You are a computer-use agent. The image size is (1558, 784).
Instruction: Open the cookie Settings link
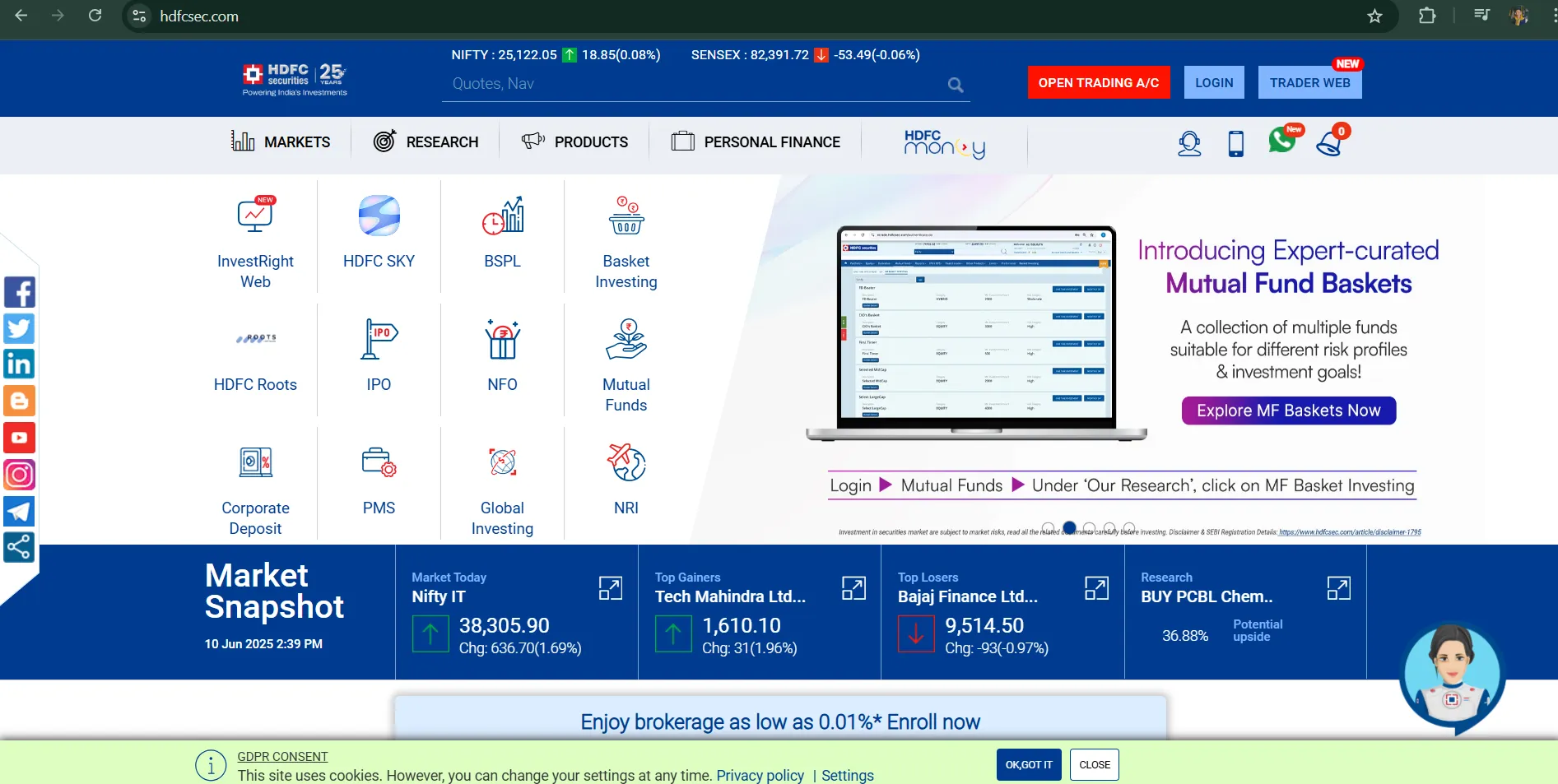pos(848,775)
